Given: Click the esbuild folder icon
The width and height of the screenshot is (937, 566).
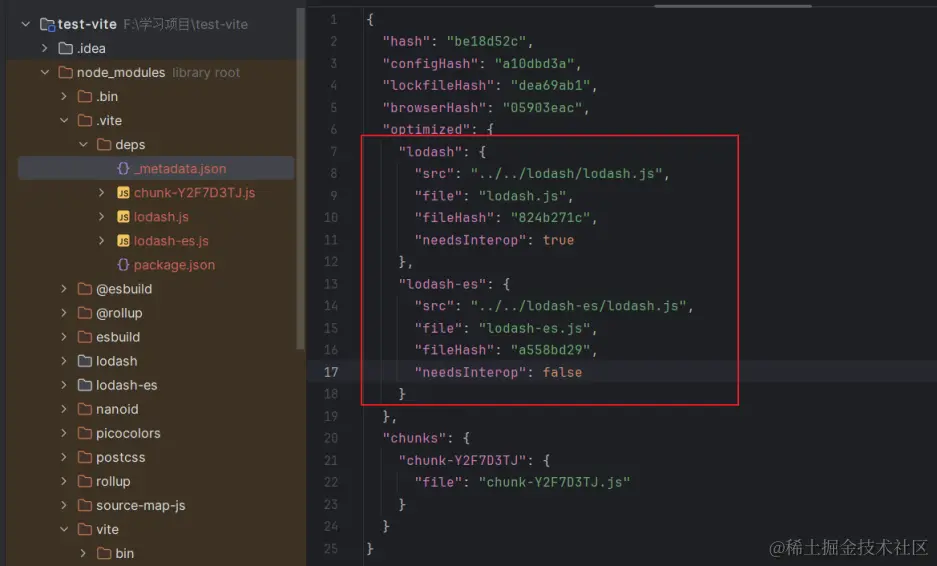Looking at the screenshot, I should click(85, 336).
